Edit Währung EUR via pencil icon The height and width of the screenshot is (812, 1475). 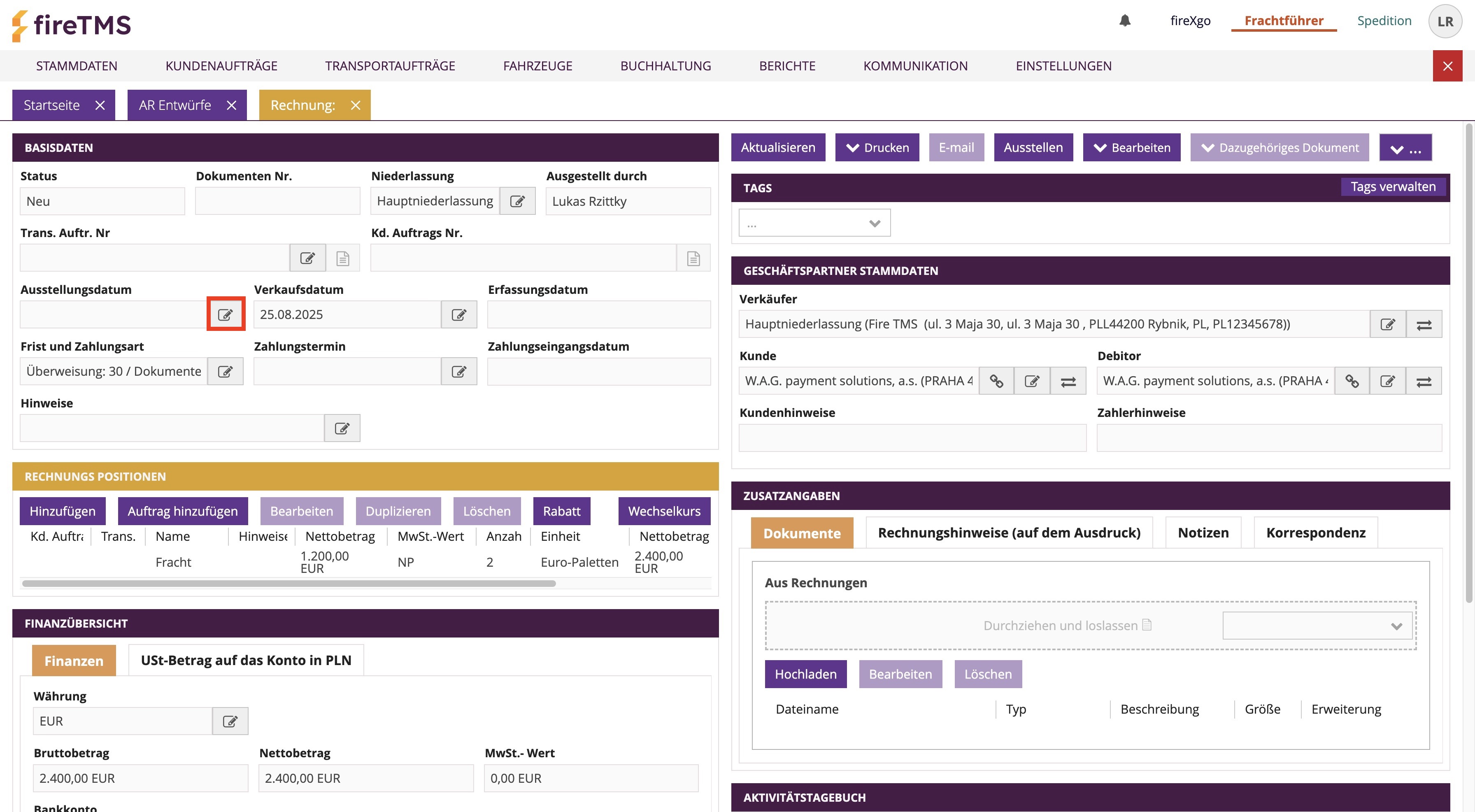click(x=230, y=721)
